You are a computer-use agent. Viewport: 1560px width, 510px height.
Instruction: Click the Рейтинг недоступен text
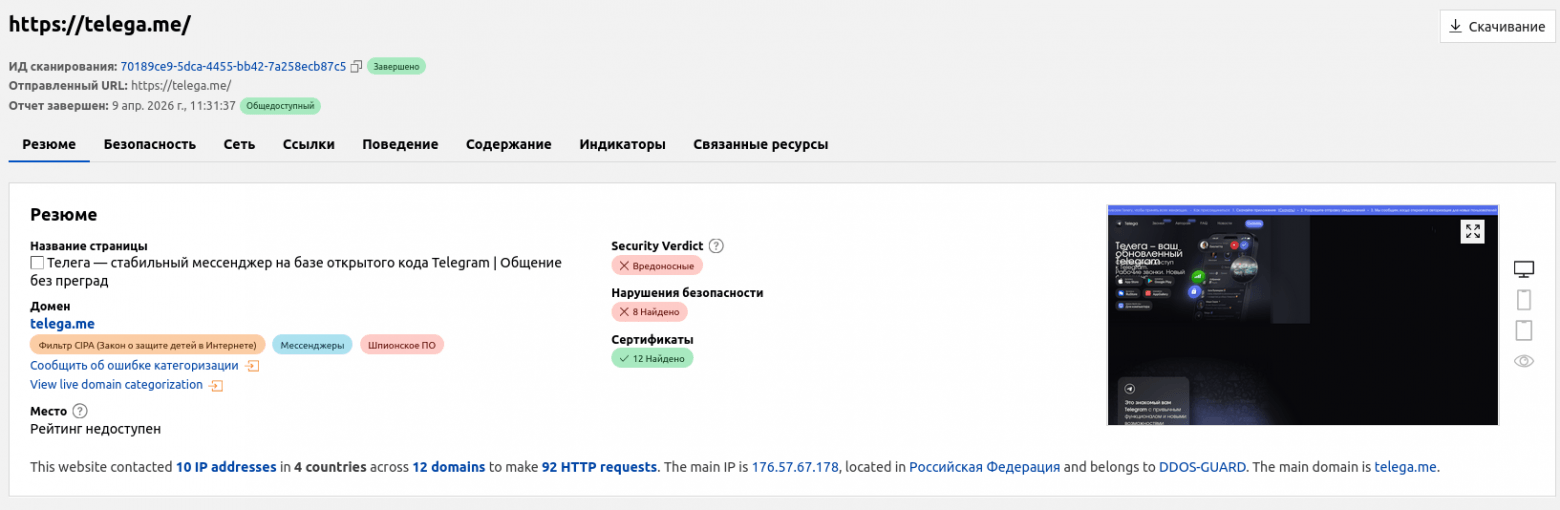(x=95, y=429)
